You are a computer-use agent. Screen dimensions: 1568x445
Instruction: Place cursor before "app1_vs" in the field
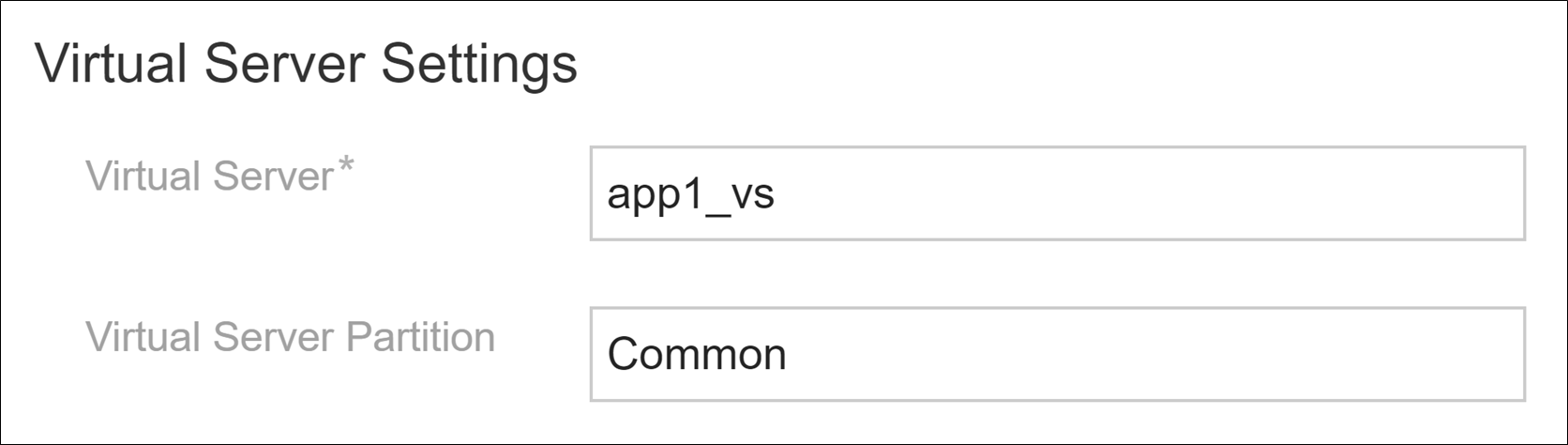click(x=607, y=194)
